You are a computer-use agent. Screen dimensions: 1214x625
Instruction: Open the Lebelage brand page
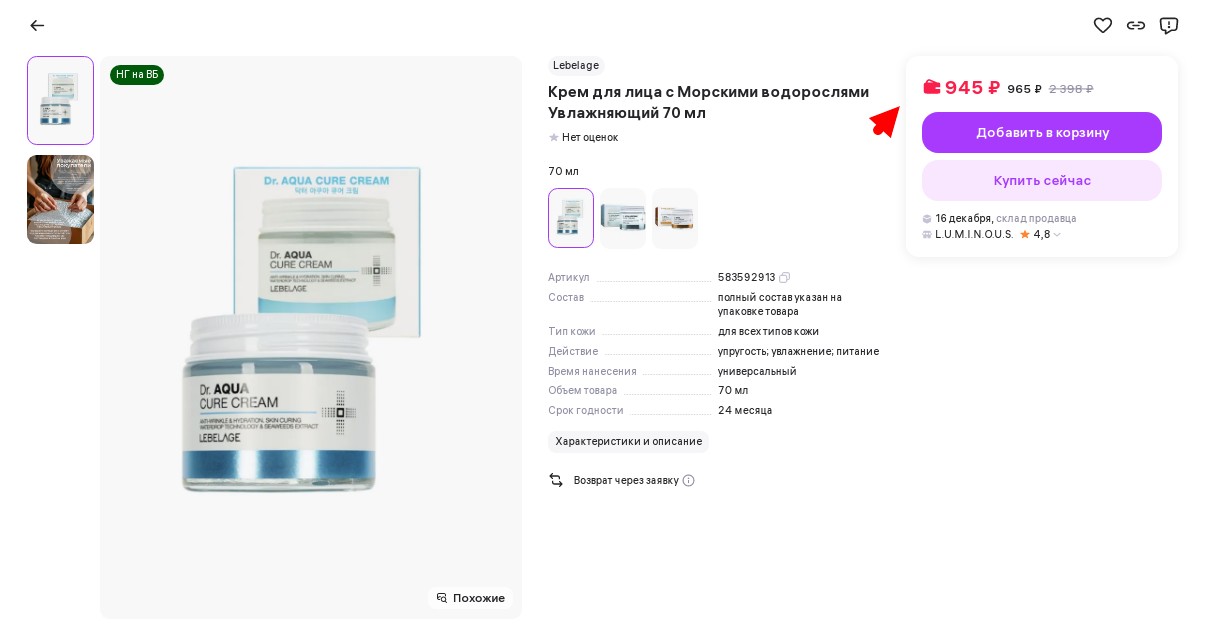pyautogui.click(x=576, y=66)
